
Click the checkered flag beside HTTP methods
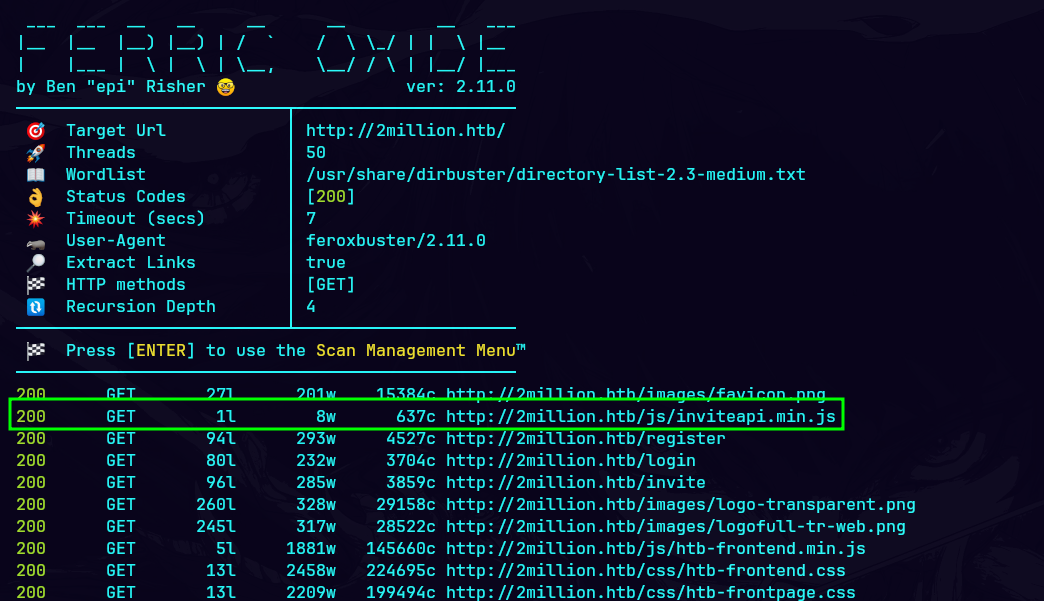coord(35,285)
